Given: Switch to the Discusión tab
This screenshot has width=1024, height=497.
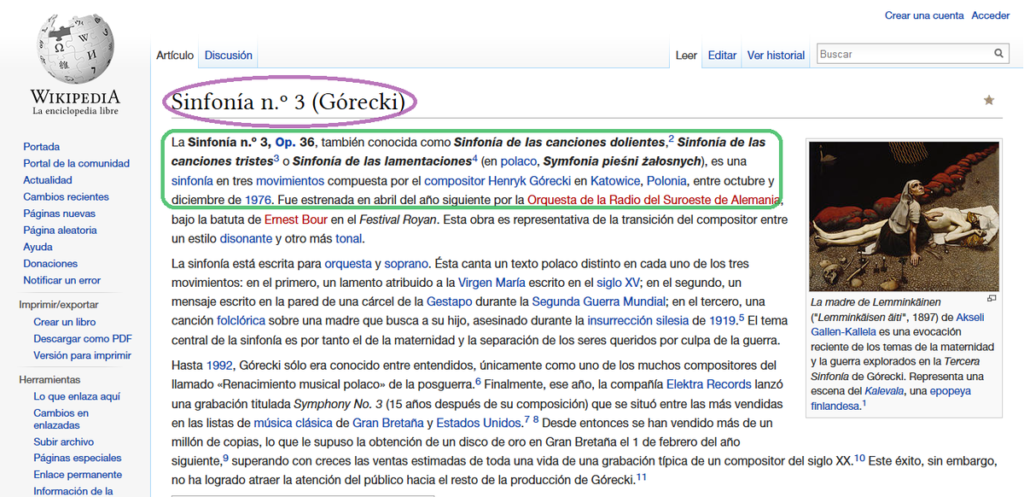Looking at the screenshot, I should 228,55.
